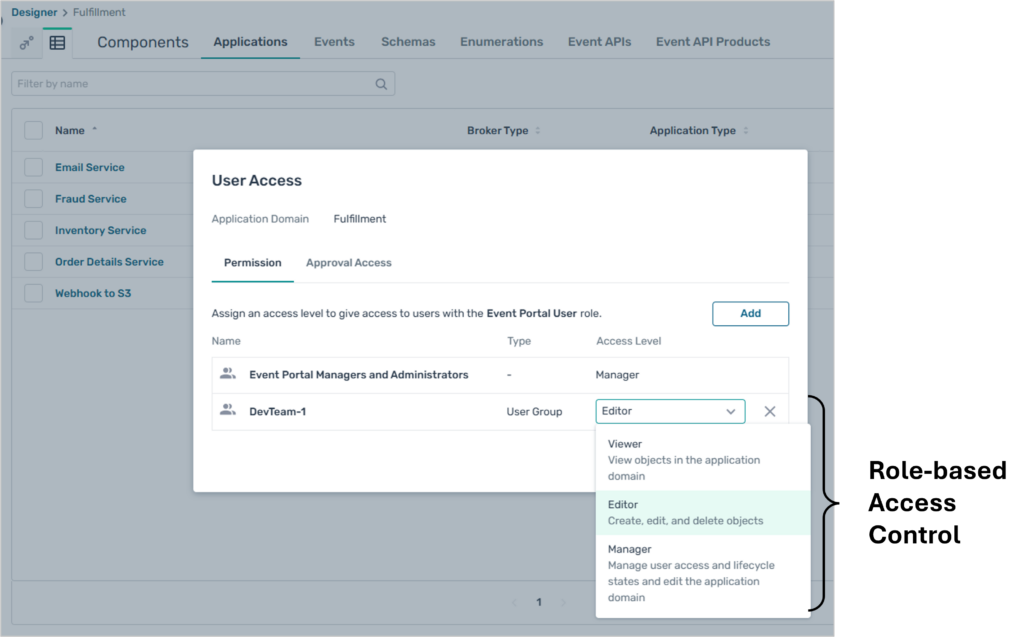Open the Approval Access tab
1024x637 pixels.
click(x=348, y=263)
